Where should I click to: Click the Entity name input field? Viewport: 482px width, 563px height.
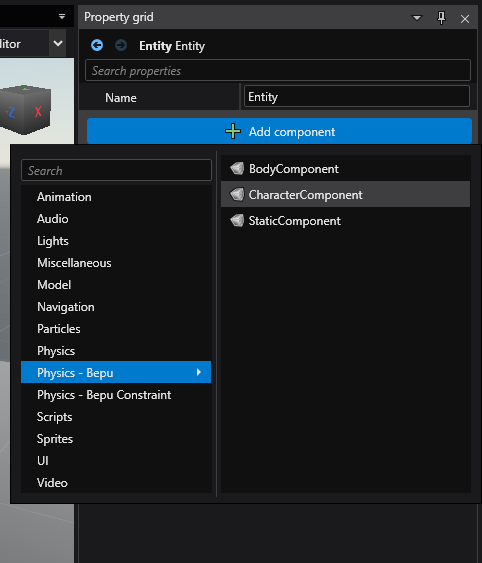(357, 96)
